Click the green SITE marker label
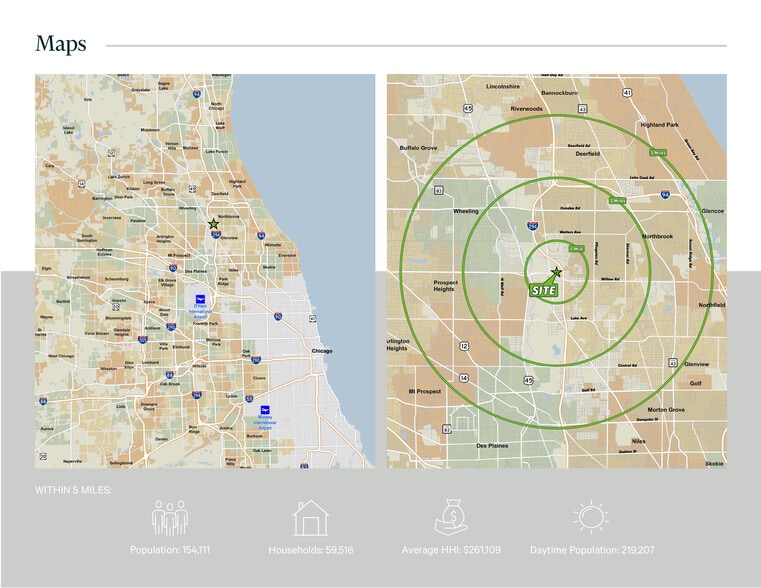 click(543, 289)
